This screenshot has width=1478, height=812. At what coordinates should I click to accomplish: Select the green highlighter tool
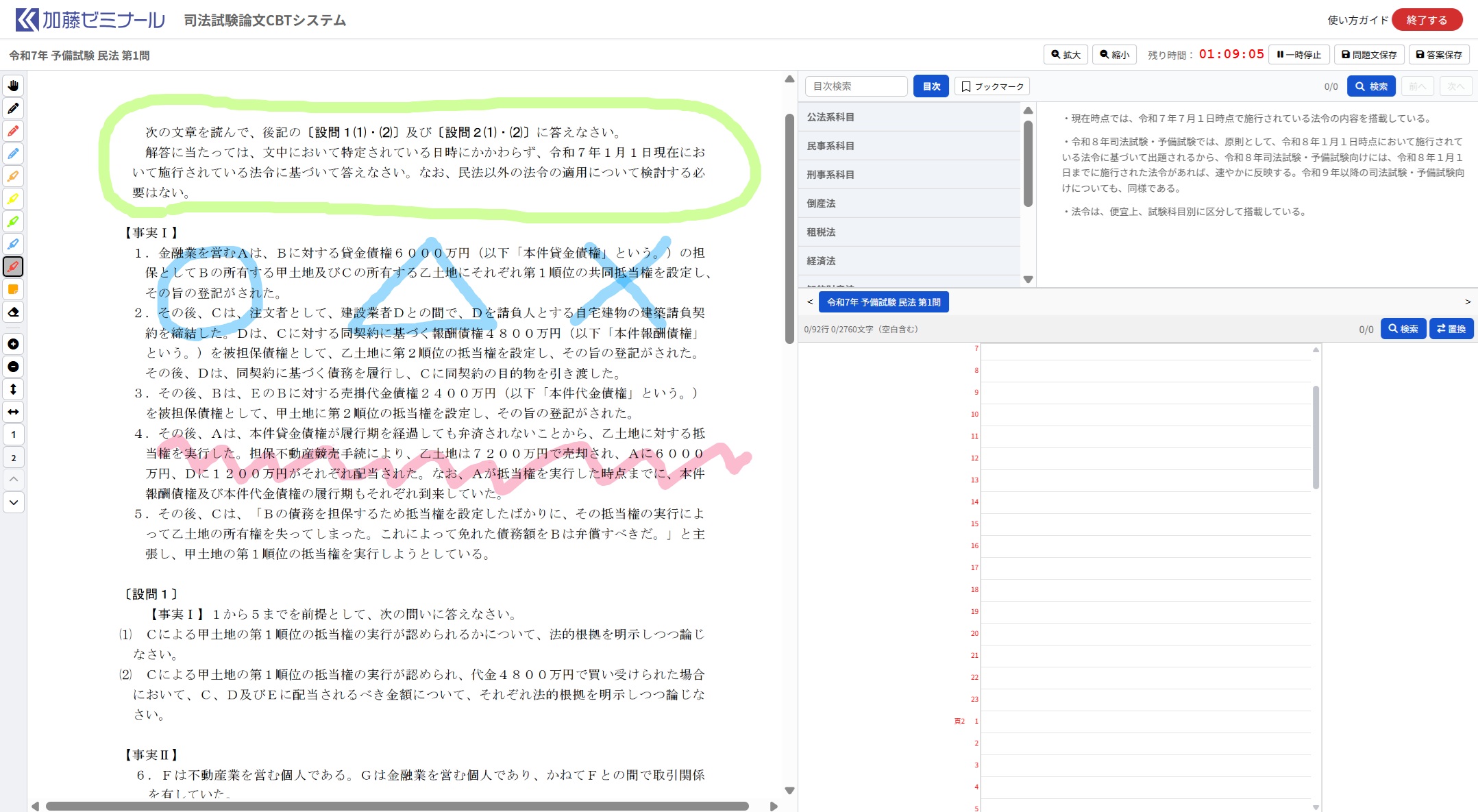point(13,221)
